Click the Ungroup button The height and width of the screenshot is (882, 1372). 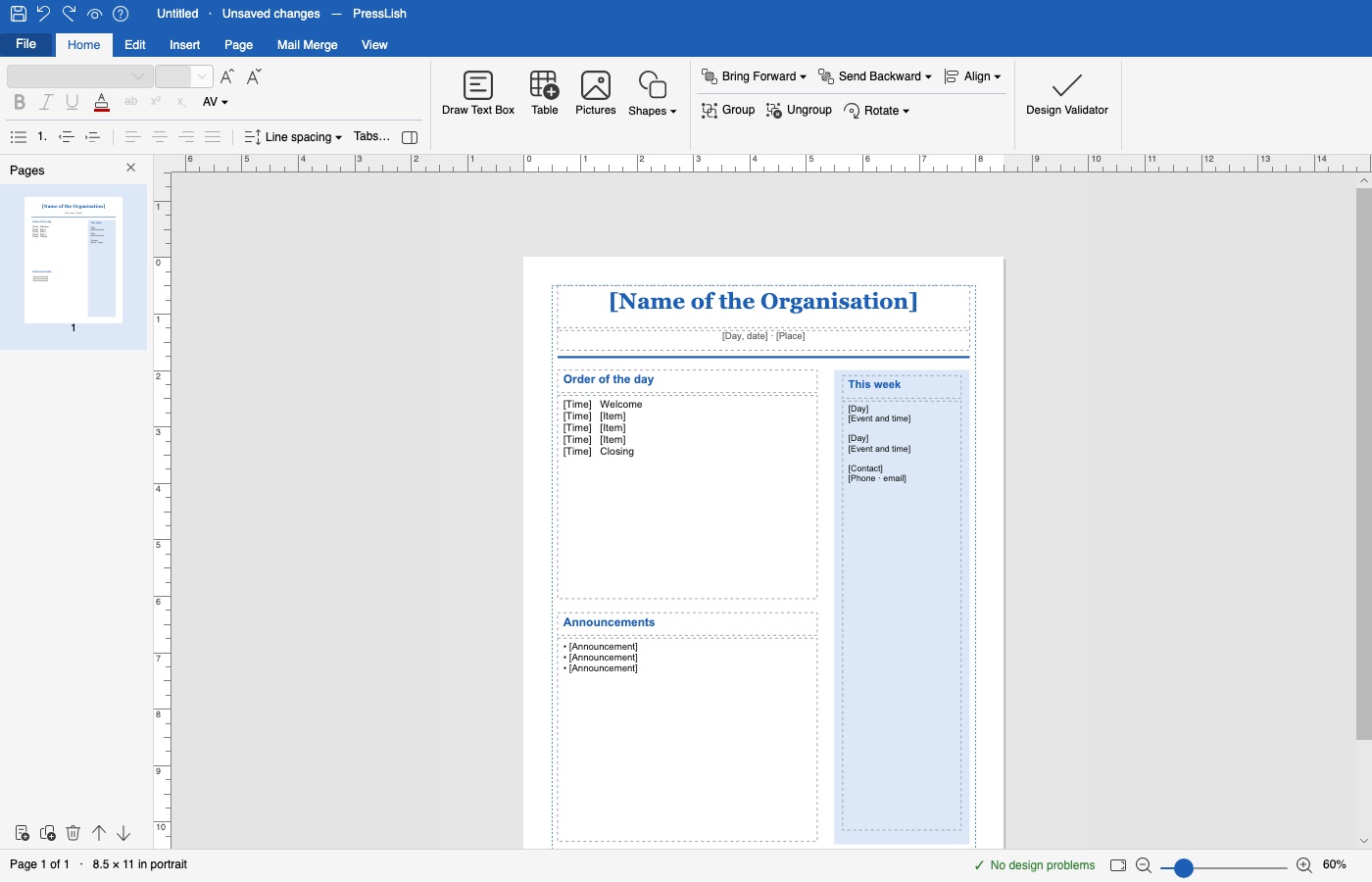click(x=800, y=111)
